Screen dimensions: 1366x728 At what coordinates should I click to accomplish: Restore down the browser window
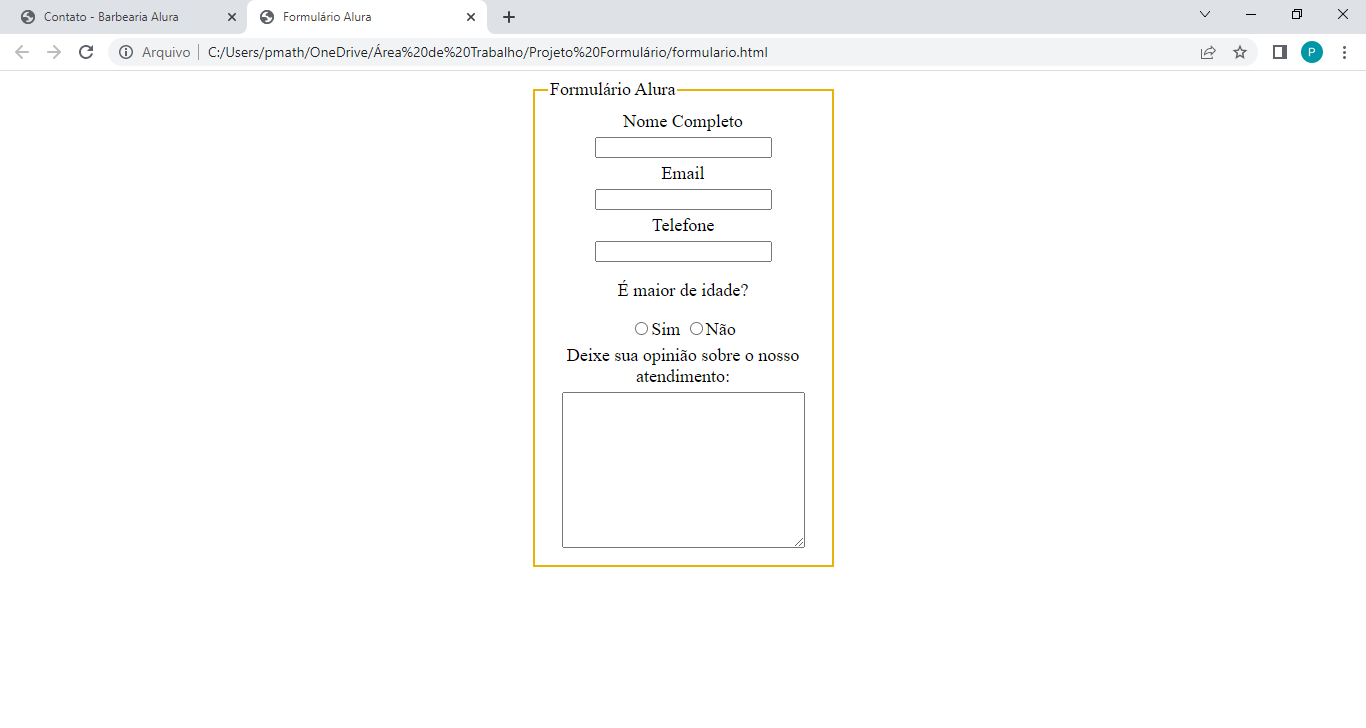coord(1297,14)
